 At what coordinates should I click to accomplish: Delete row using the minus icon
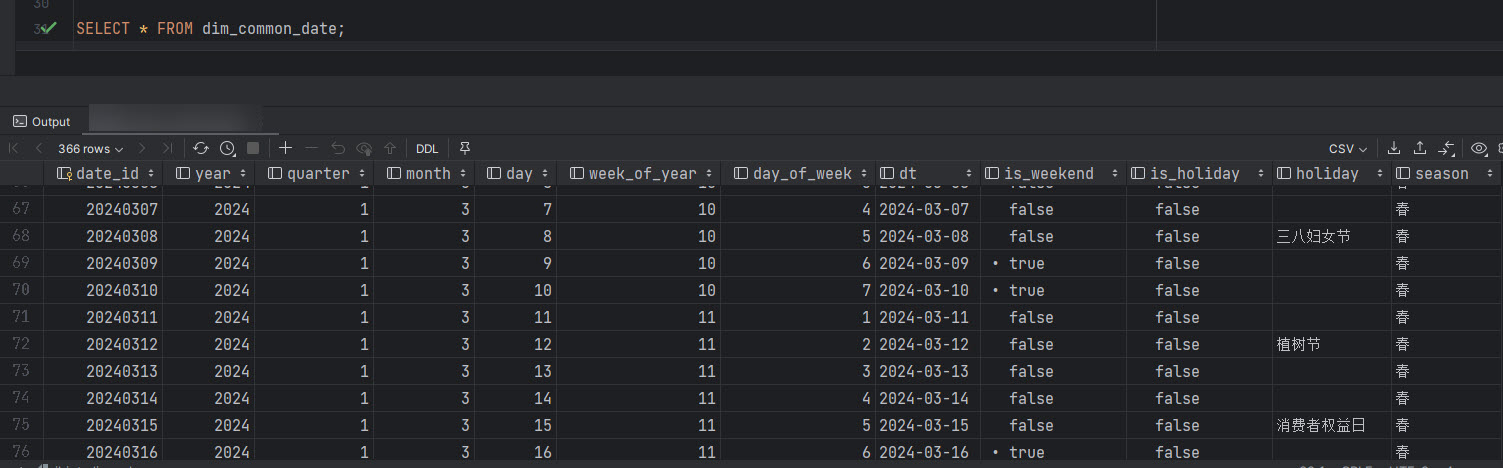311,148
